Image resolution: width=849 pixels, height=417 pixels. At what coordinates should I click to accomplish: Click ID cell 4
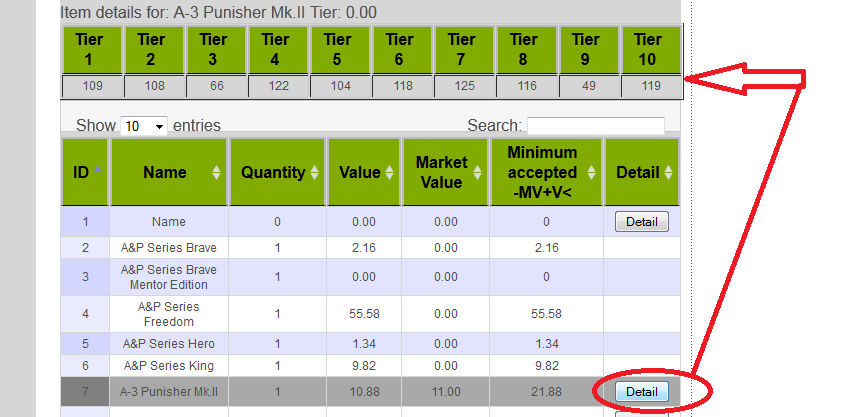85,314
